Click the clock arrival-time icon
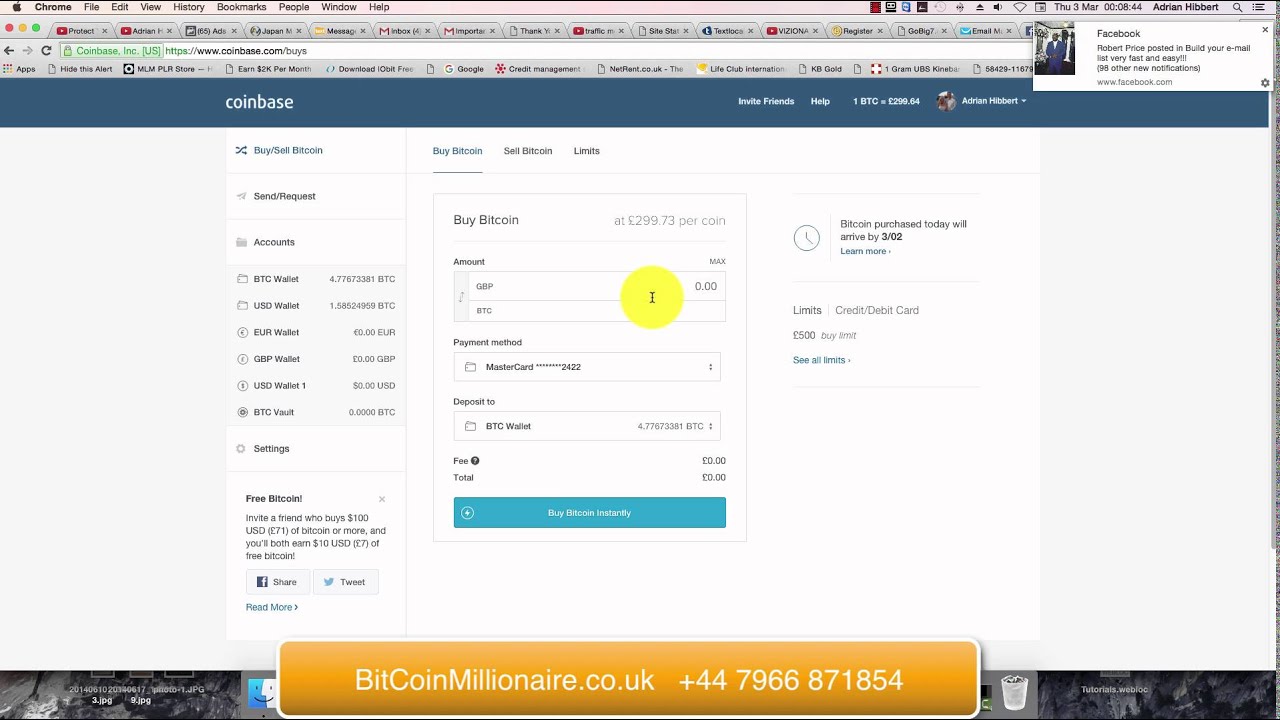 807,237
